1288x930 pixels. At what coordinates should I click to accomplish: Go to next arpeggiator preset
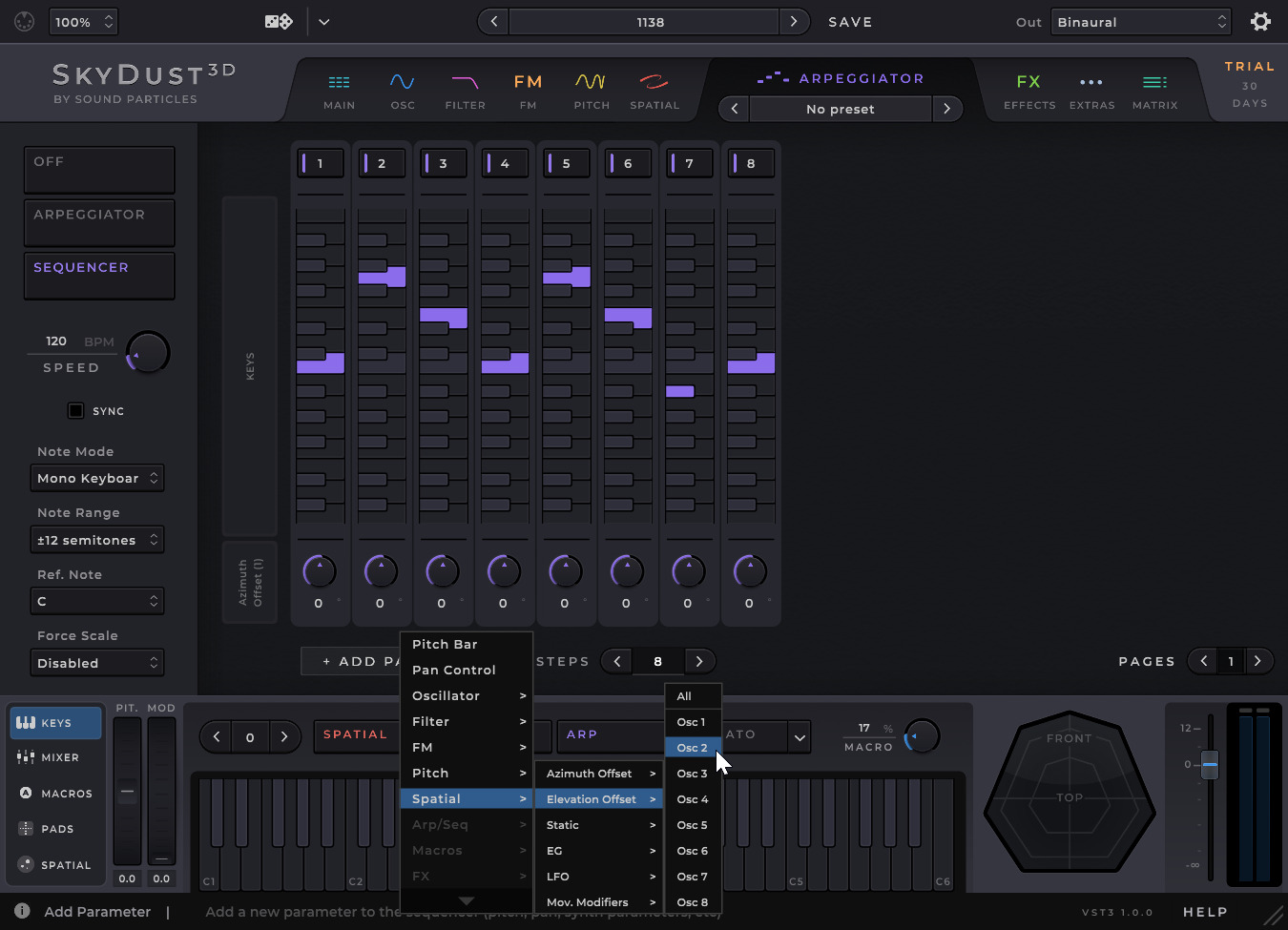[946, 109]
